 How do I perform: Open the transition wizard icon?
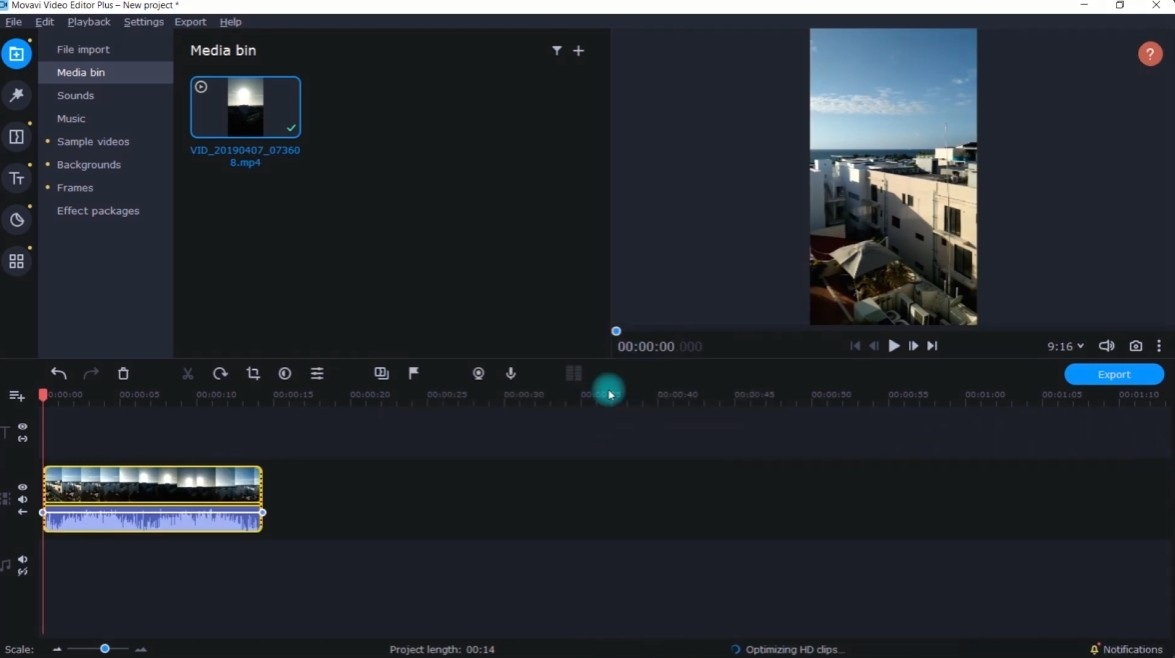click(x=381, y=373)
